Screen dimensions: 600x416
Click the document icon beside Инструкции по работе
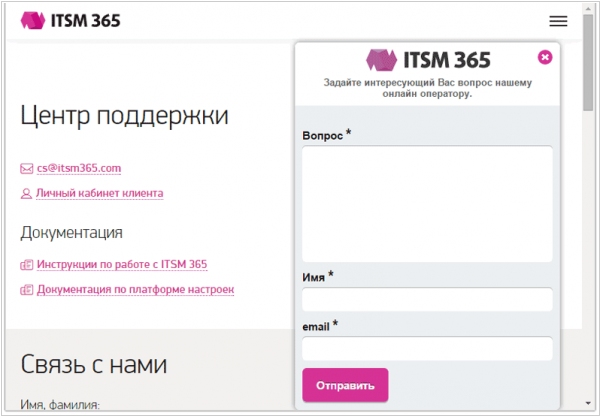[x=27, y=266]
